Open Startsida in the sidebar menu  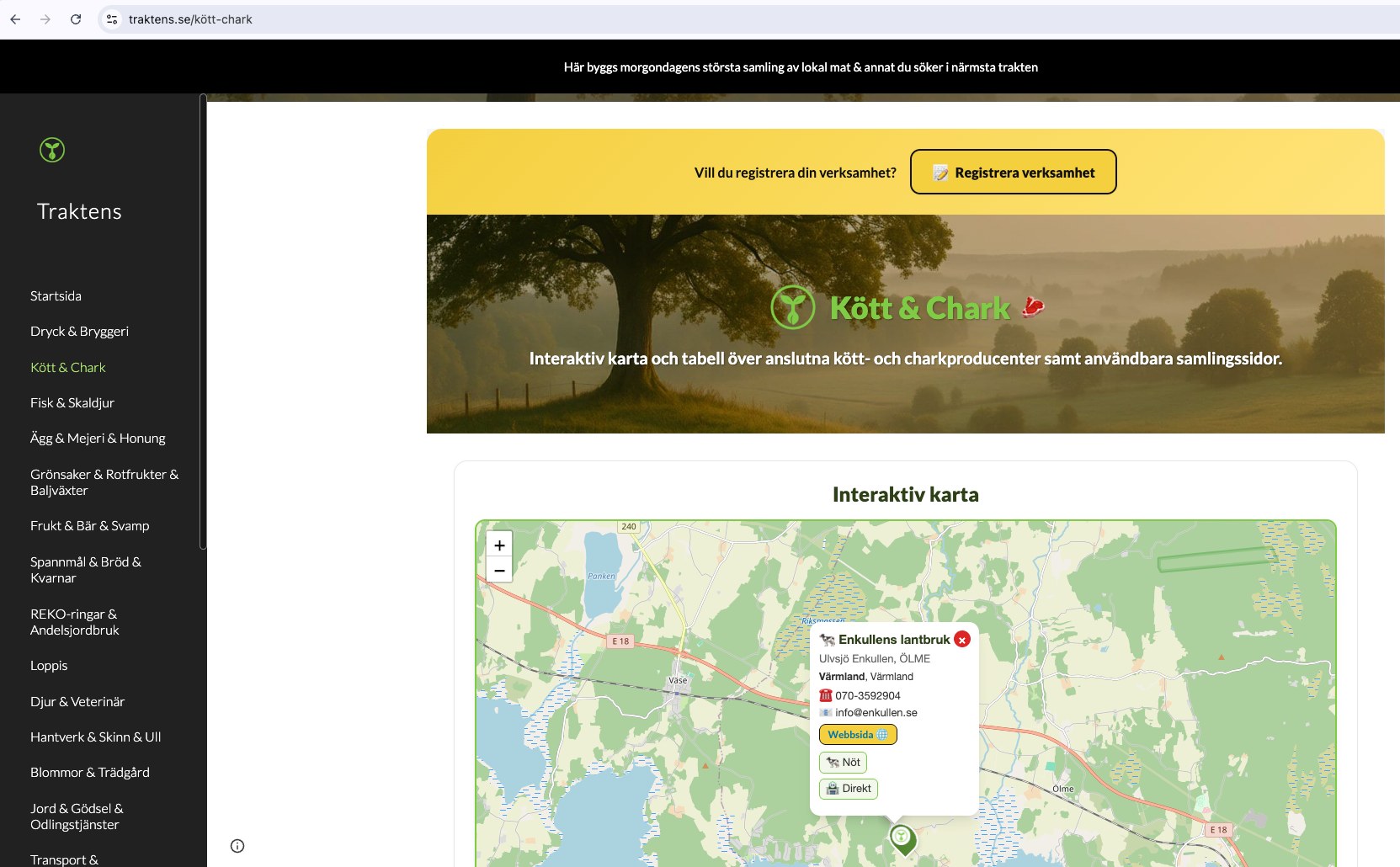(56, 296)
